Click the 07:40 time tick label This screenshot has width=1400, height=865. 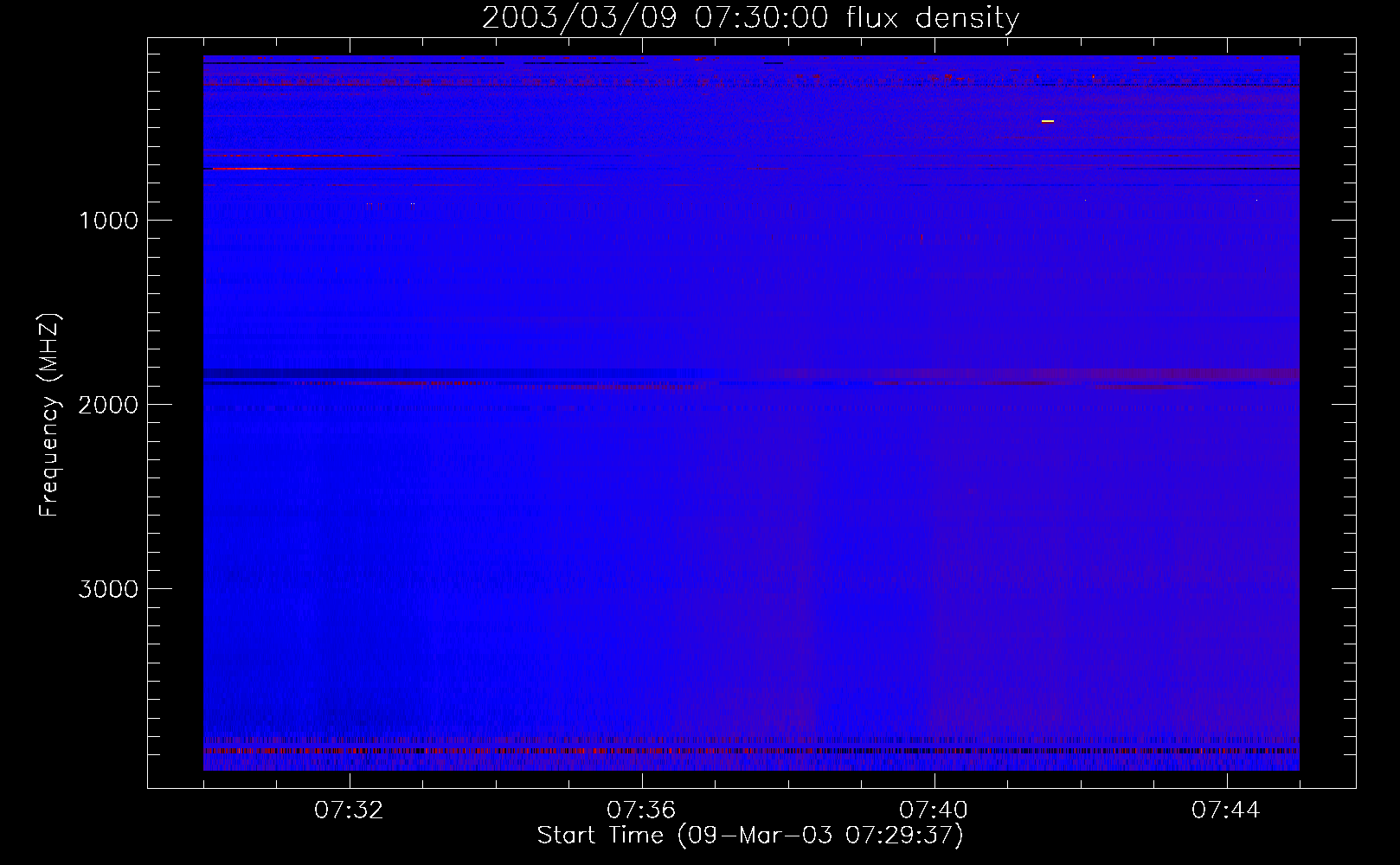point(934,811)
